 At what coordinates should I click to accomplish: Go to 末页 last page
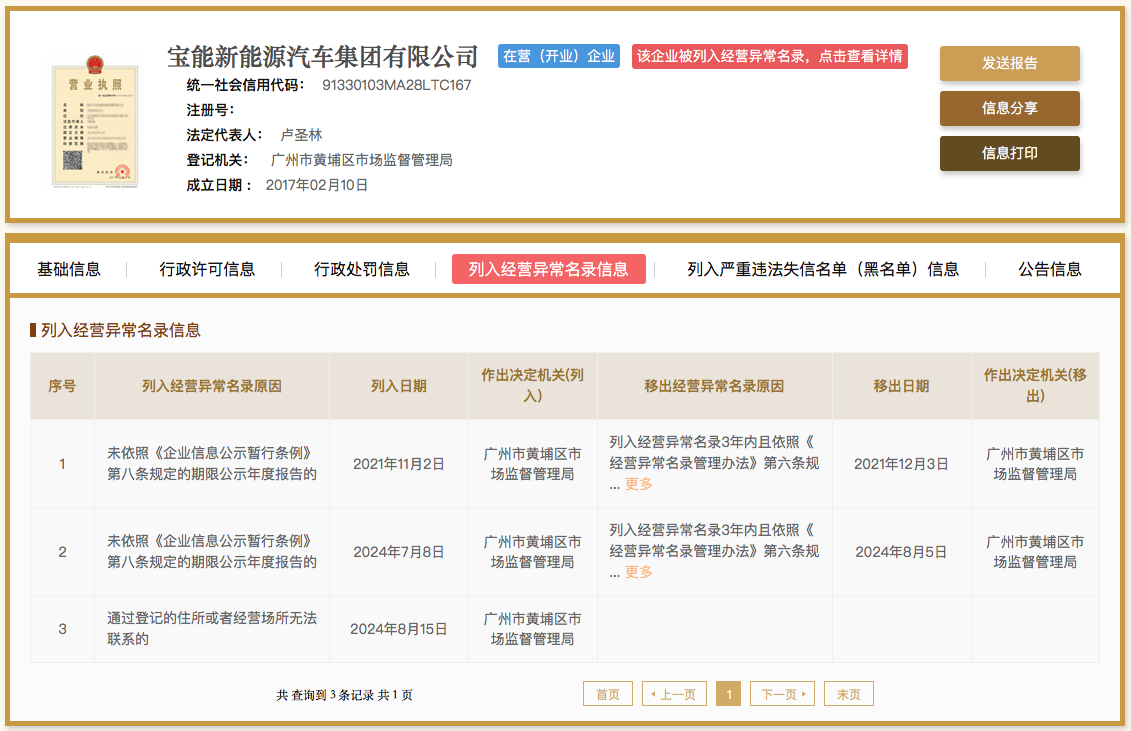point(848,694)
